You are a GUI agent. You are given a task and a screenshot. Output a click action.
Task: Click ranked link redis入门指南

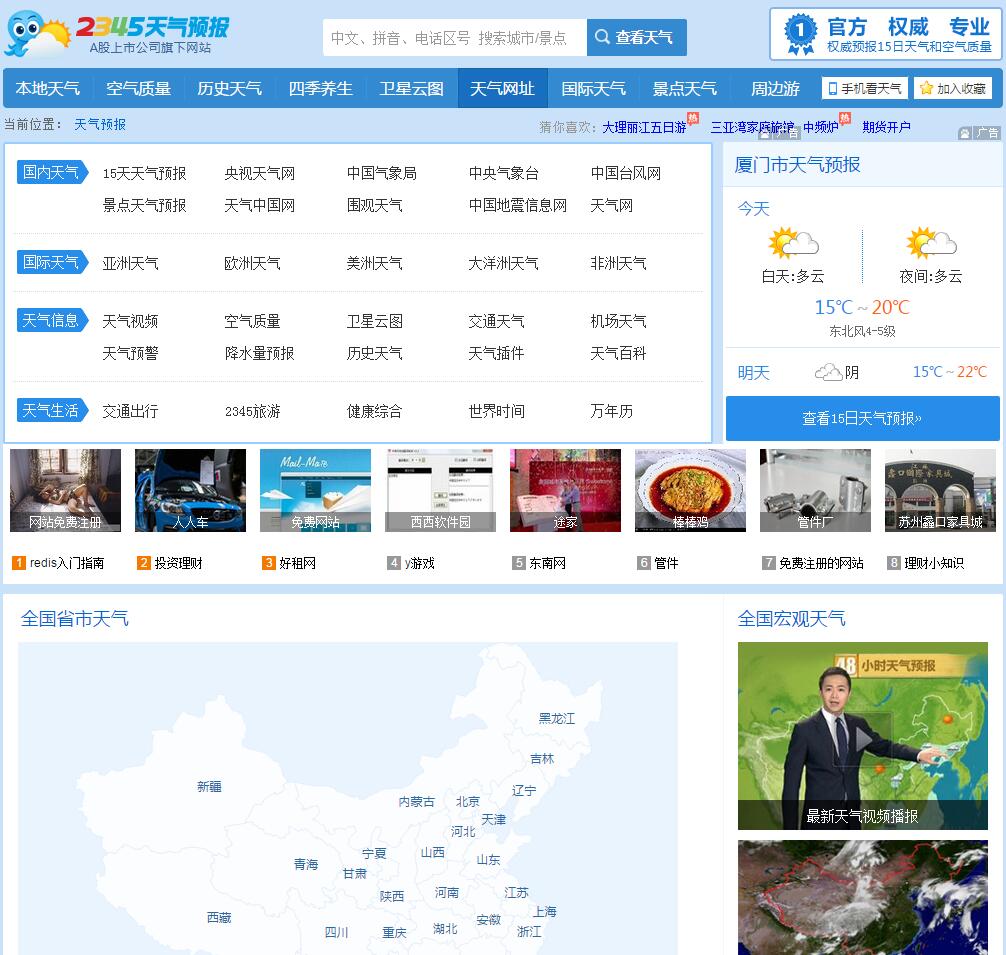pos(67,563)
